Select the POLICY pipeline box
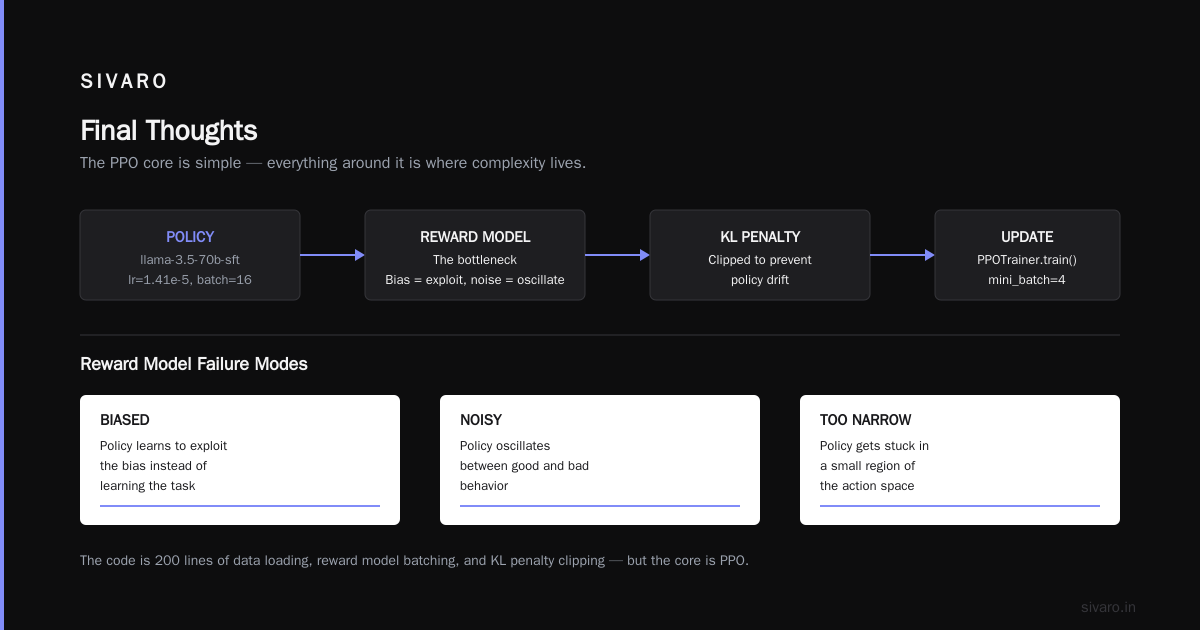Image resolution: width=1200 pixels, height=630 pixels. (x=190, y=255)
